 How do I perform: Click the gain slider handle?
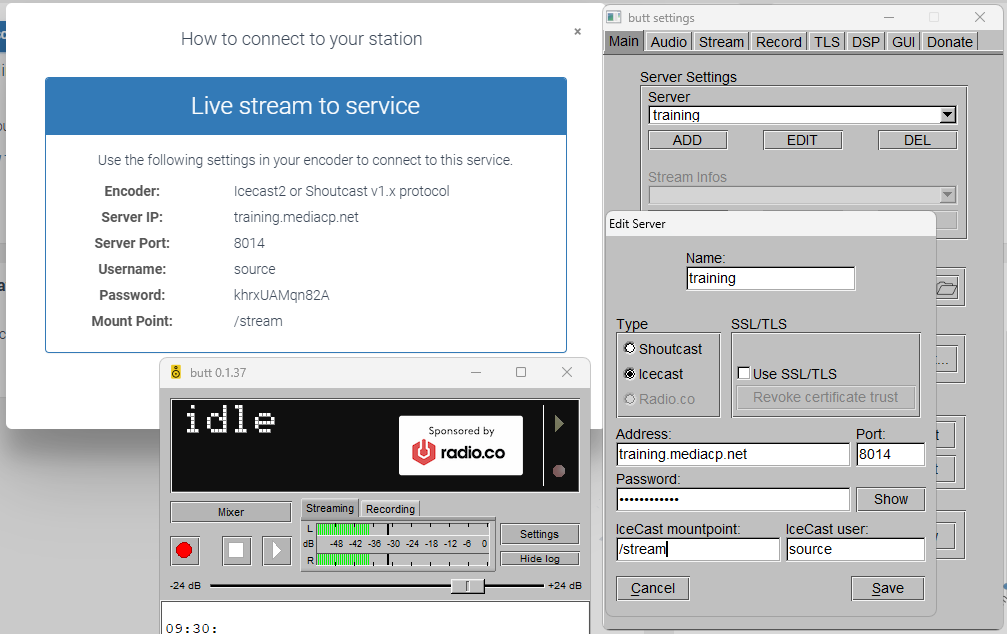[468, 586]
